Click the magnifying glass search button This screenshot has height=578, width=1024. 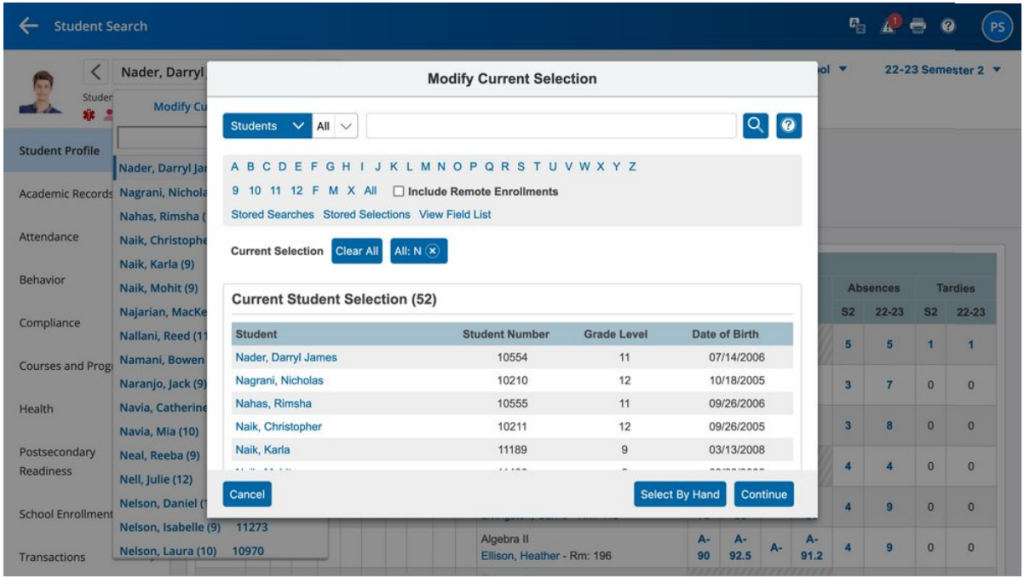[x=755, y=125]
